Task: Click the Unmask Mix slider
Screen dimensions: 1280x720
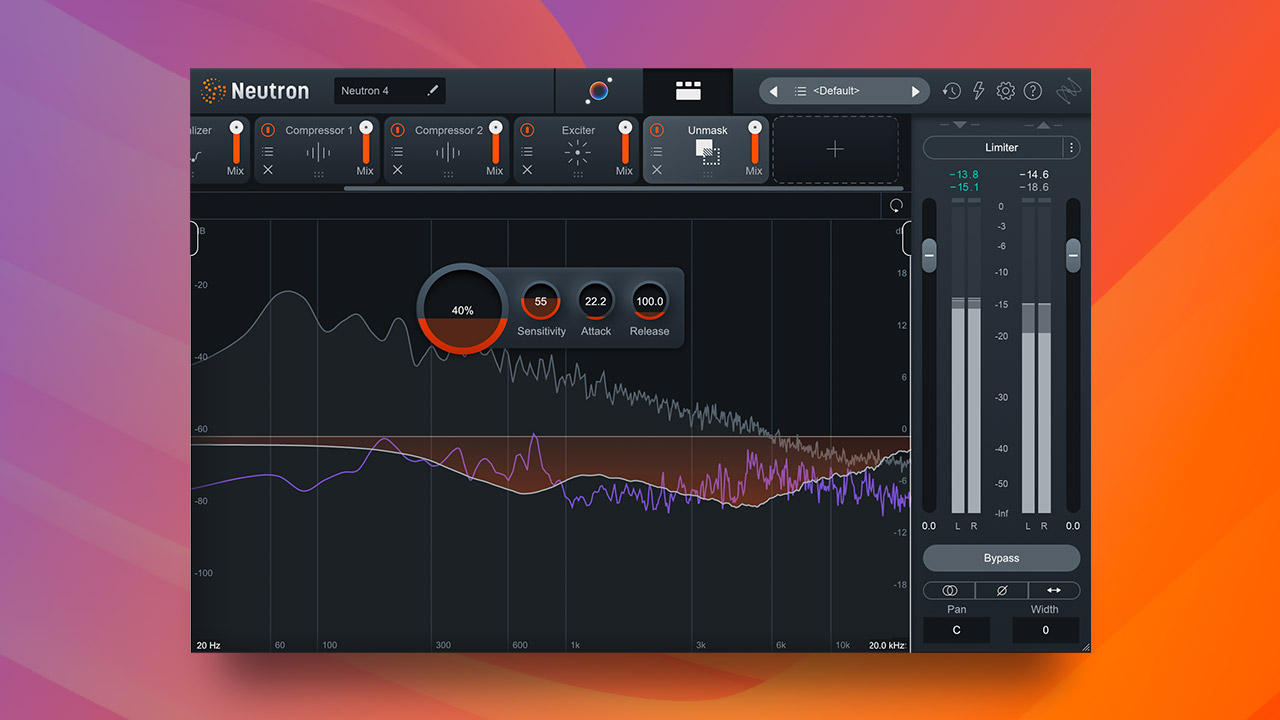Action: click(x=755, y=142)
